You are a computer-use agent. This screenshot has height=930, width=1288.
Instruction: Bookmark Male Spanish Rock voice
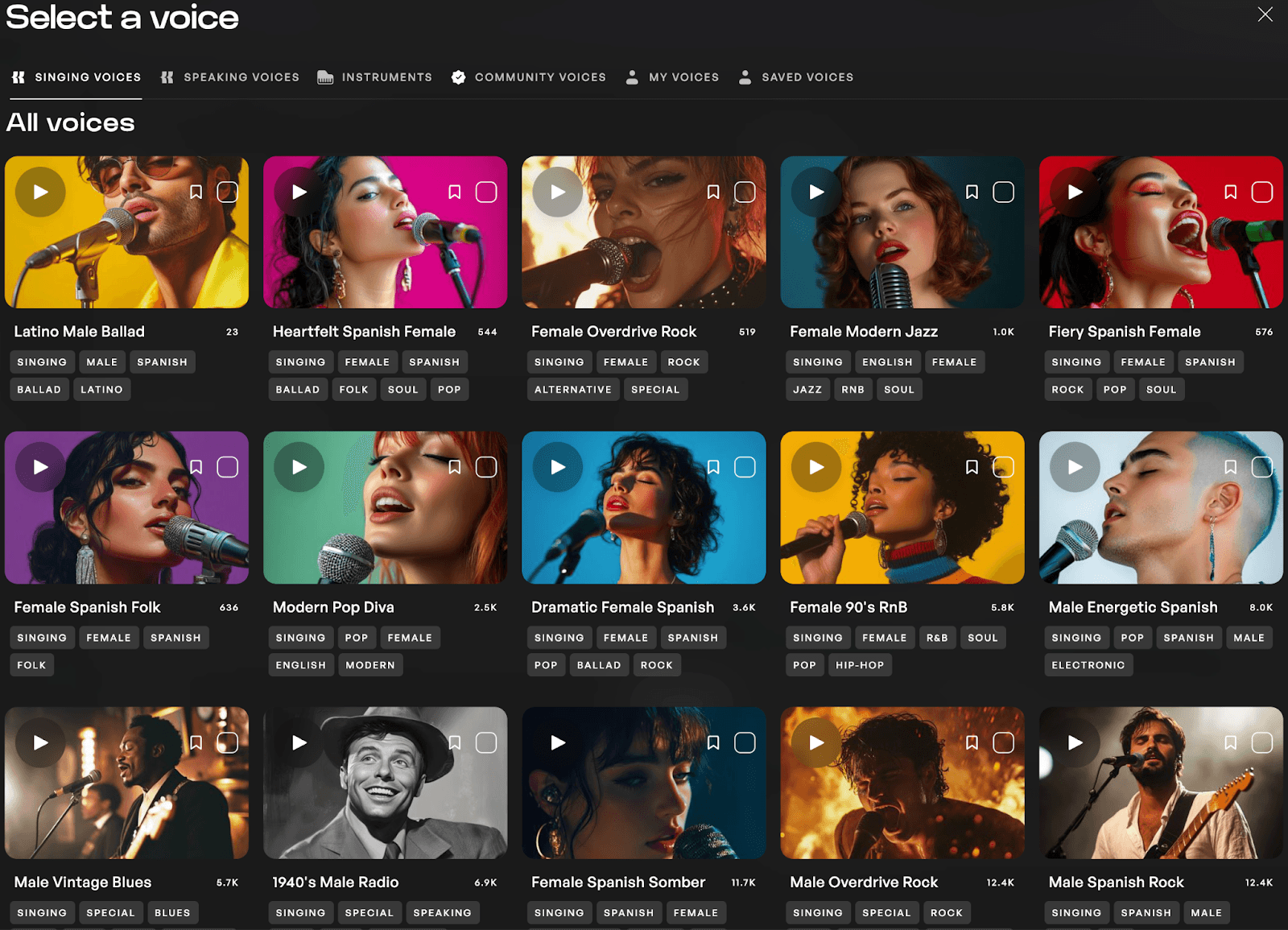pos(1230,742)
